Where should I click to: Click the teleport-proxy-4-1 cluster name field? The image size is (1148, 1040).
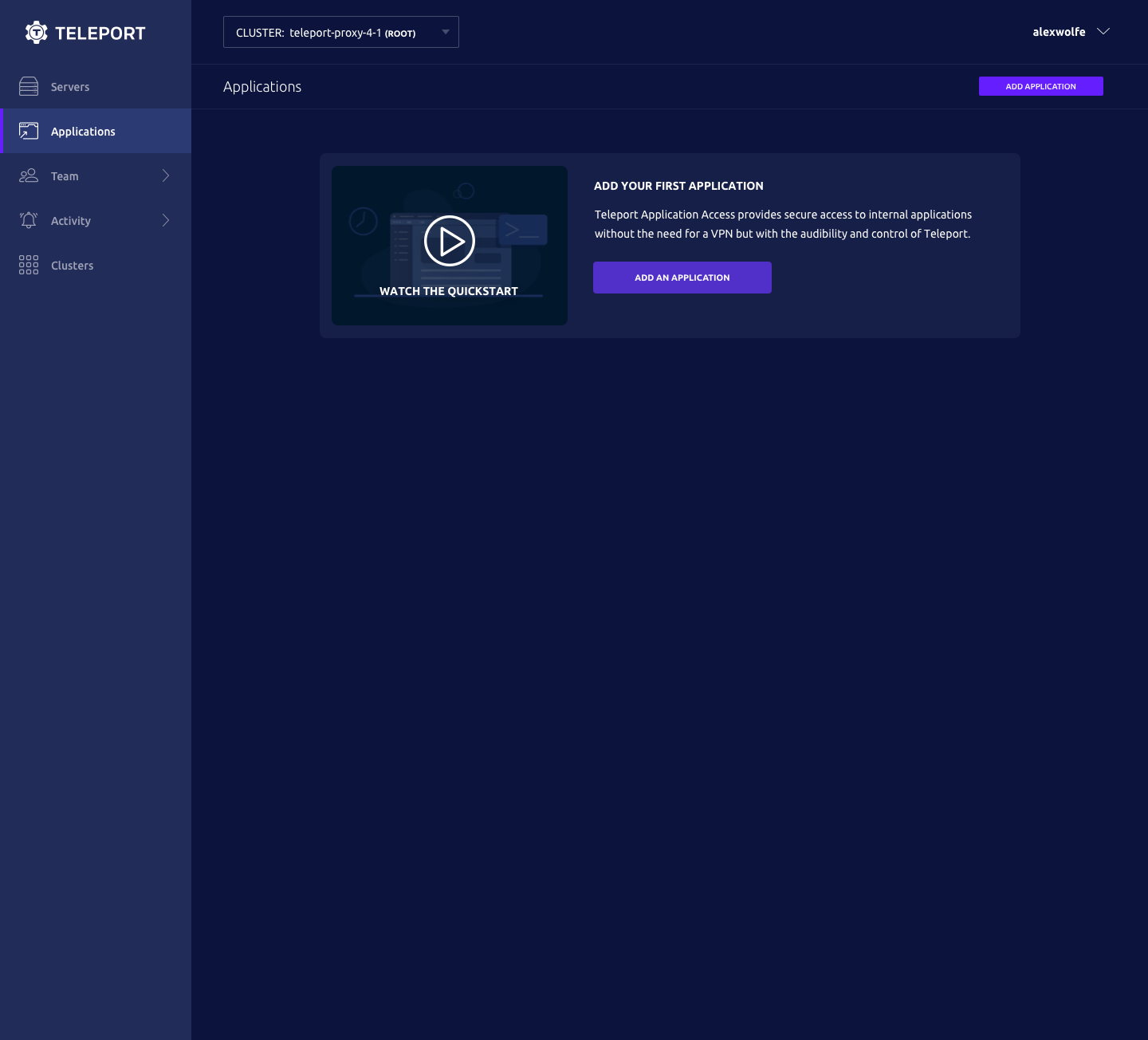coord(335,33)
